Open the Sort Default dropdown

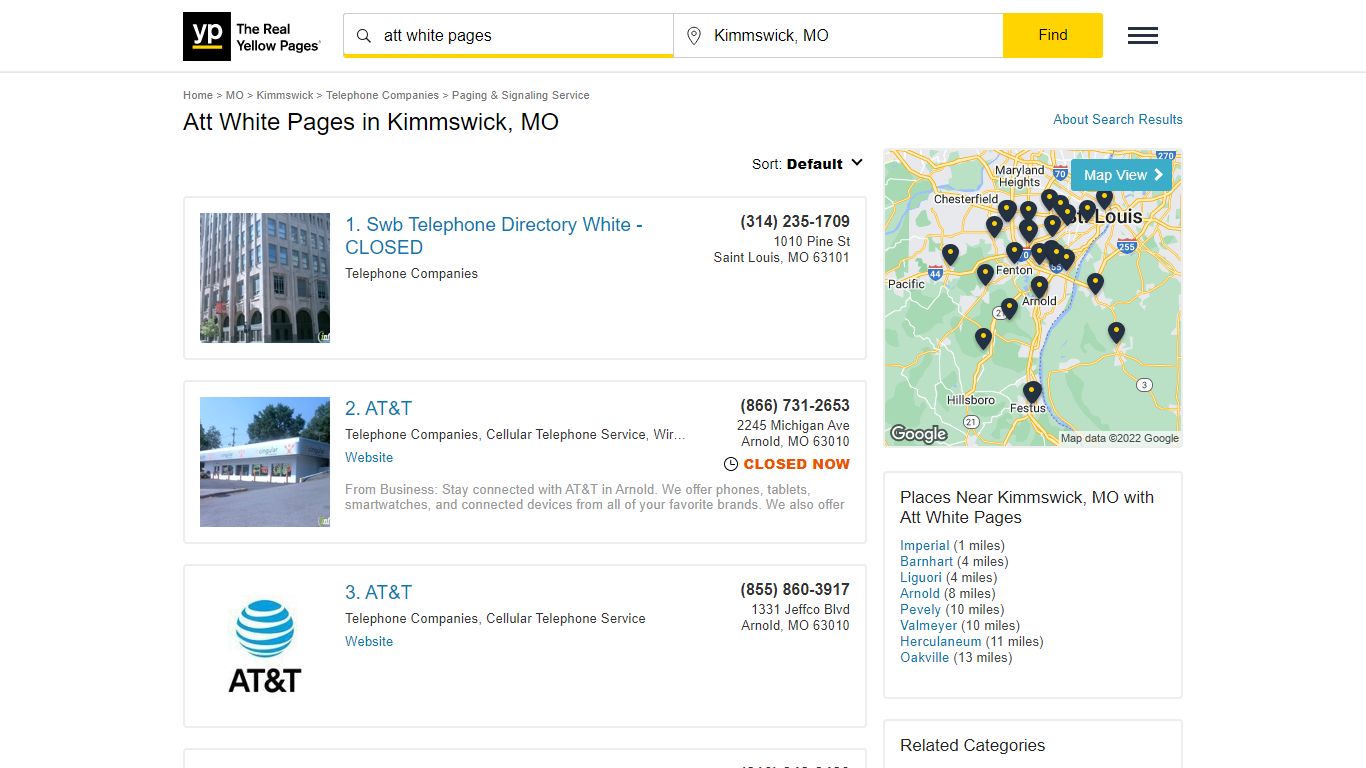pyautogui.click(x=808, y=164)
